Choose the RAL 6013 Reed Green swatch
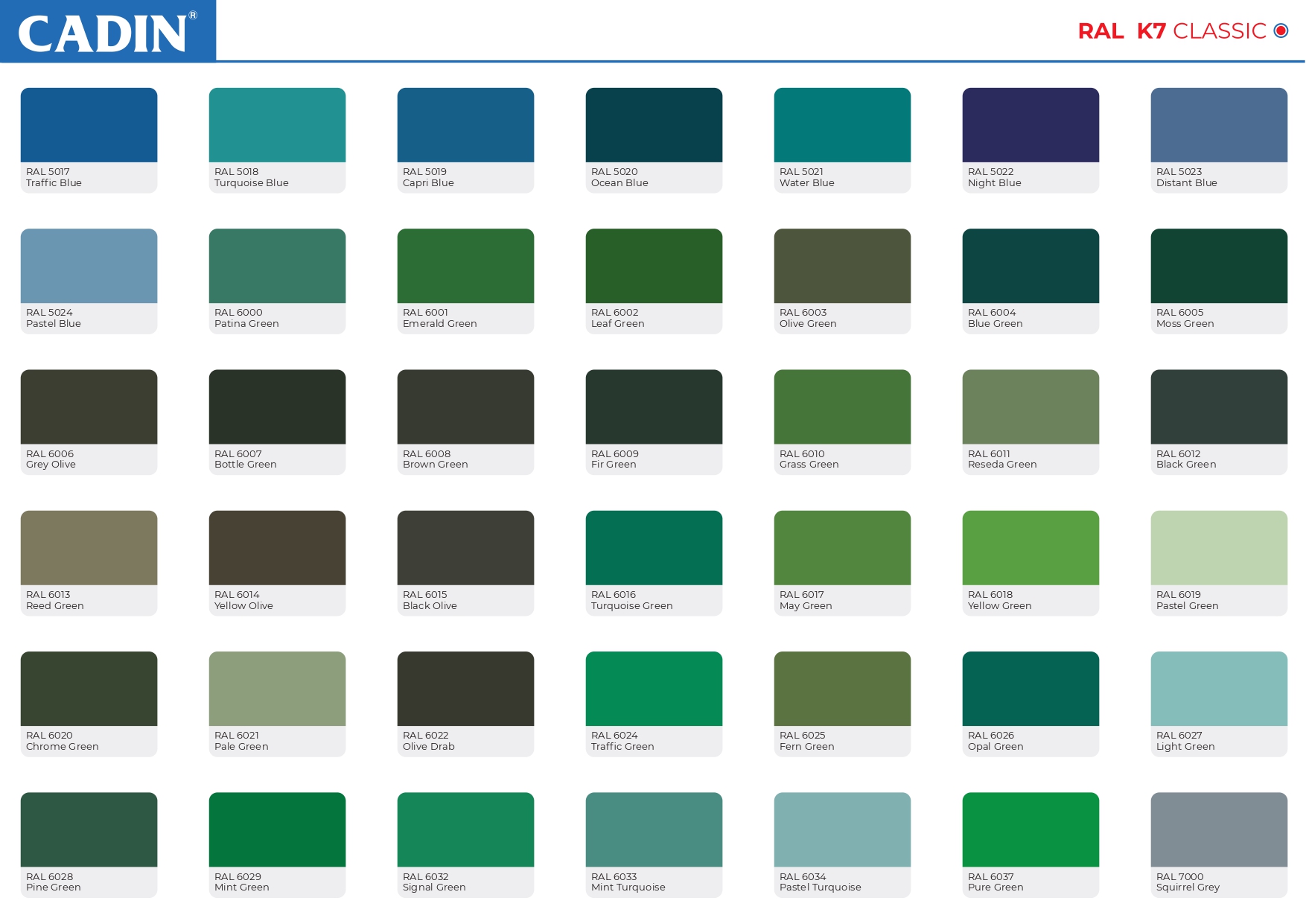 tap(89, 548)
